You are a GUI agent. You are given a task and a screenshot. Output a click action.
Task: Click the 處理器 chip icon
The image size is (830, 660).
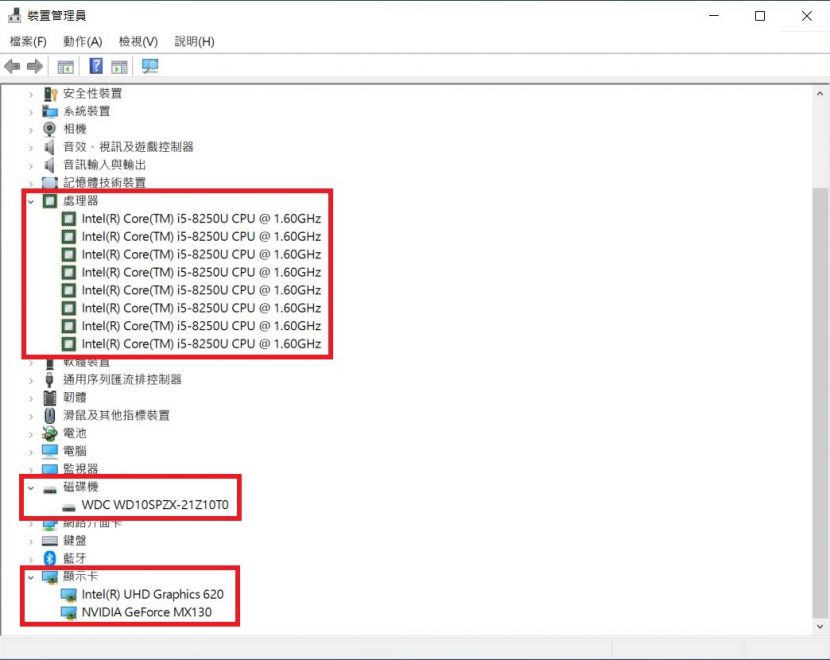[x=50, y=201]
